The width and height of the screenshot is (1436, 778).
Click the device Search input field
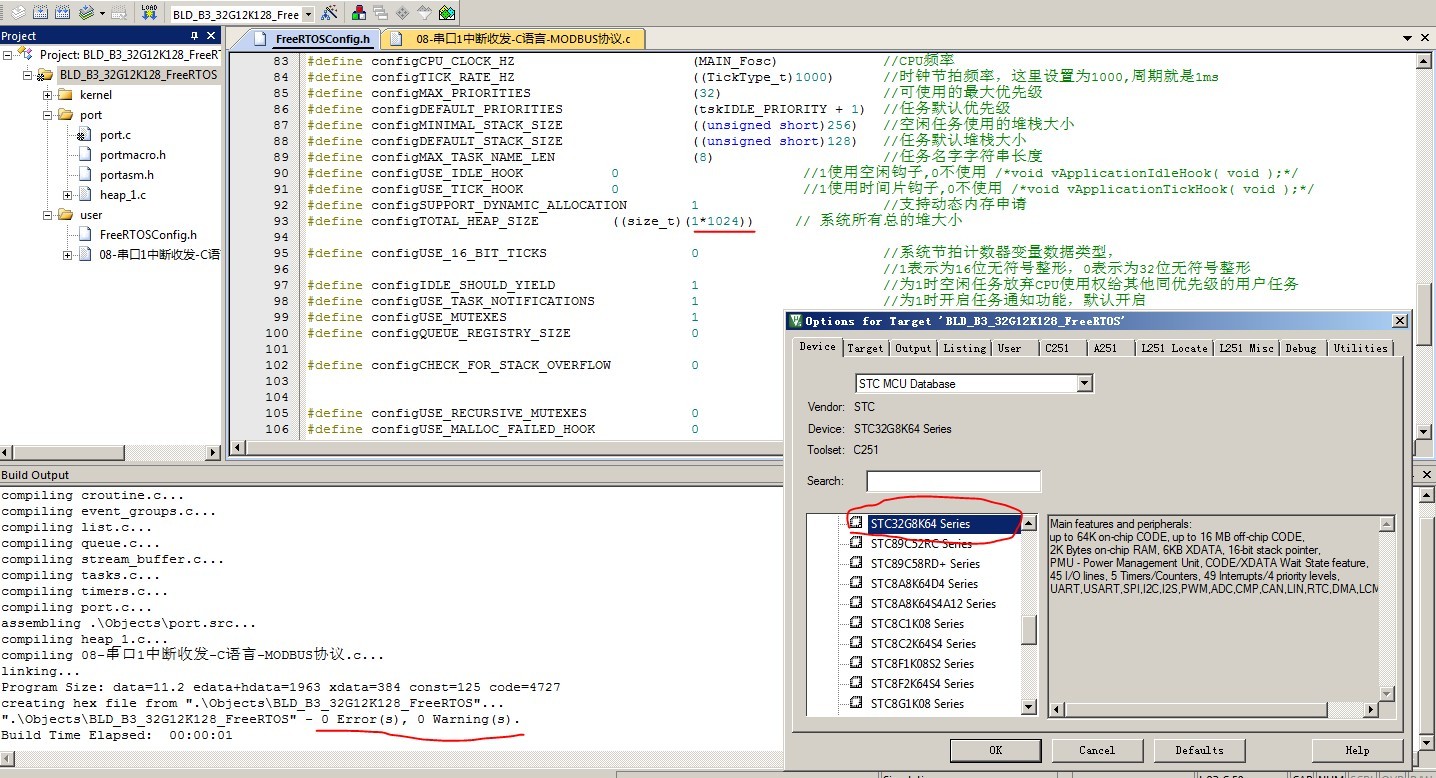click(x=953, y=481)
